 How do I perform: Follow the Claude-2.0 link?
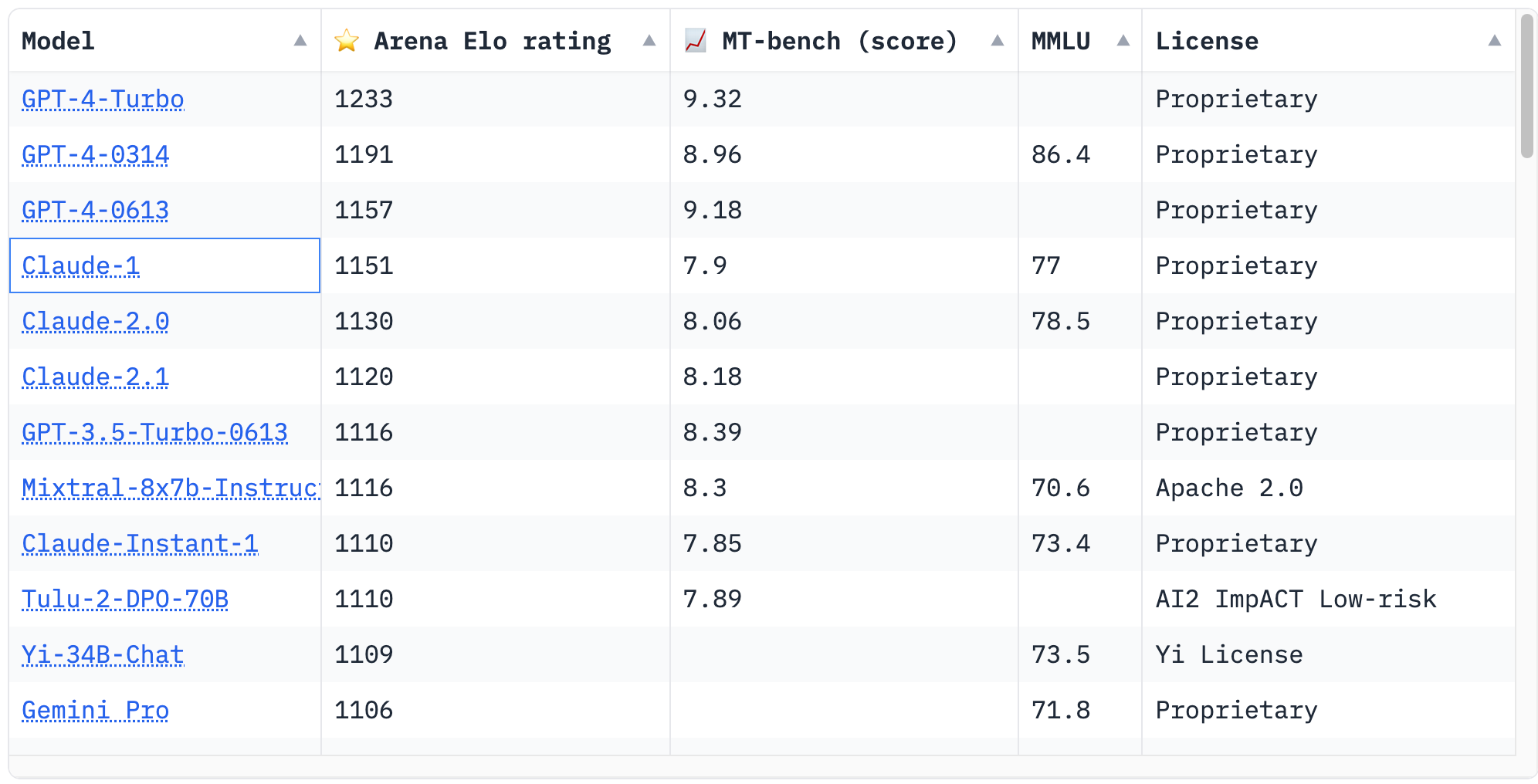click(x=95, y=322)
